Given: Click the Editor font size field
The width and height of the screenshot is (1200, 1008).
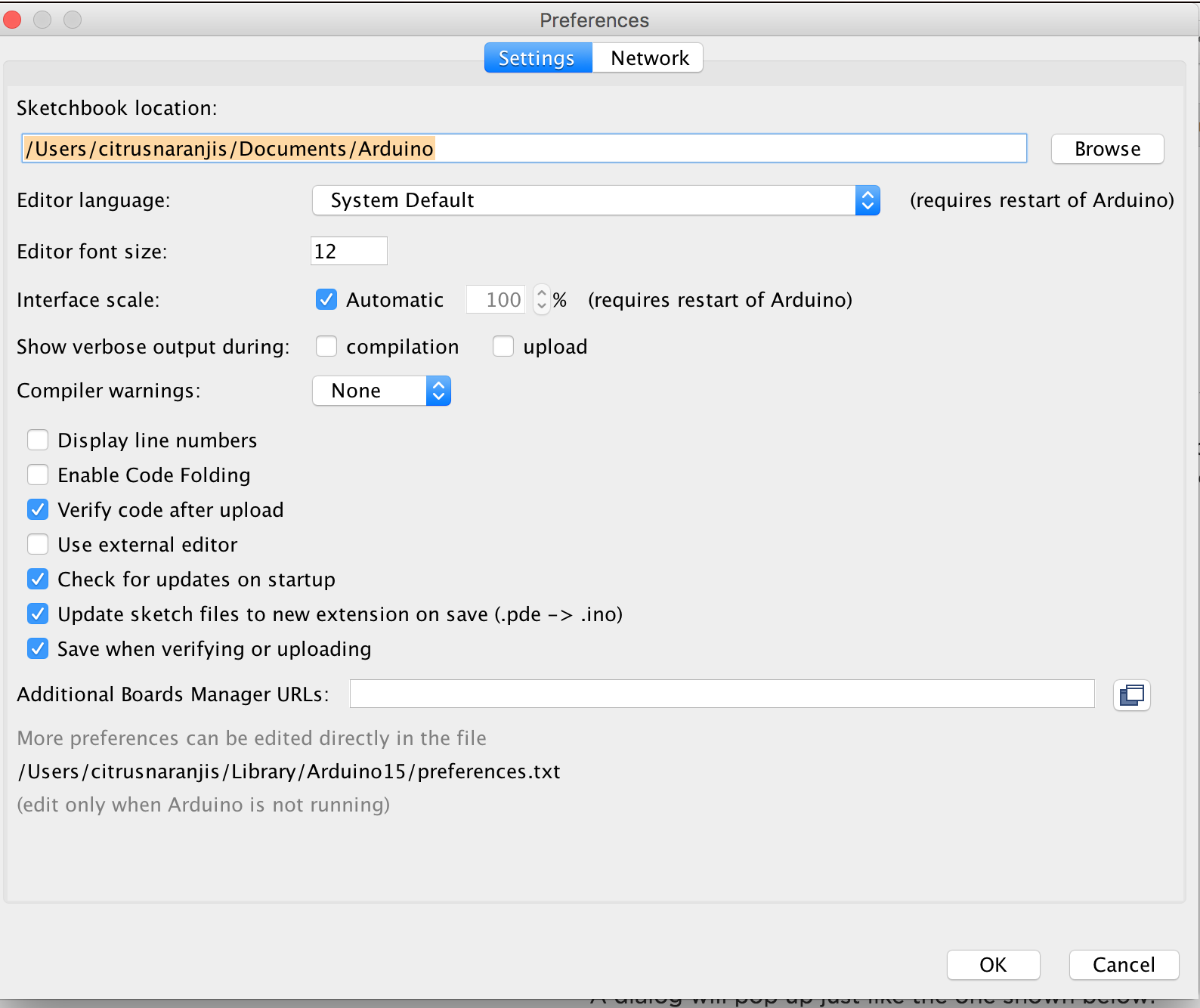Looking at the screenshot, I should tap(348, 252).
